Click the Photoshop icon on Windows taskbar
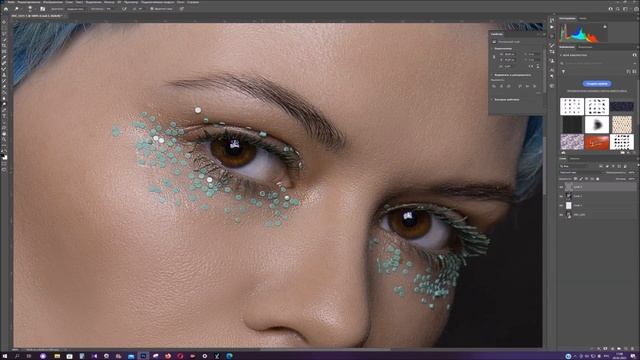The height and width of the screenshot is (360, 640). coord(143,356)
